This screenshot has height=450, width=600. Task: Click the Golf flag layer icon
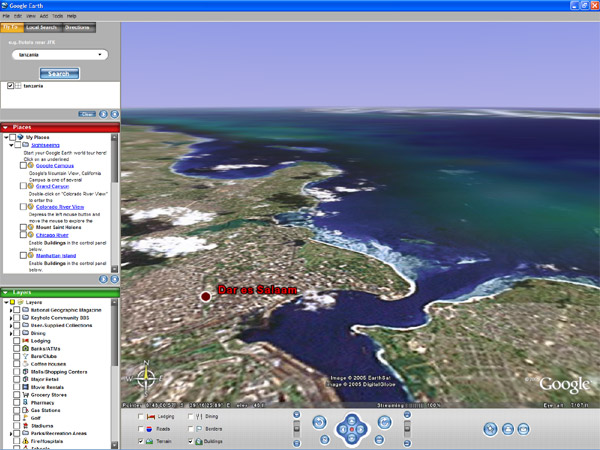(25, 417)
